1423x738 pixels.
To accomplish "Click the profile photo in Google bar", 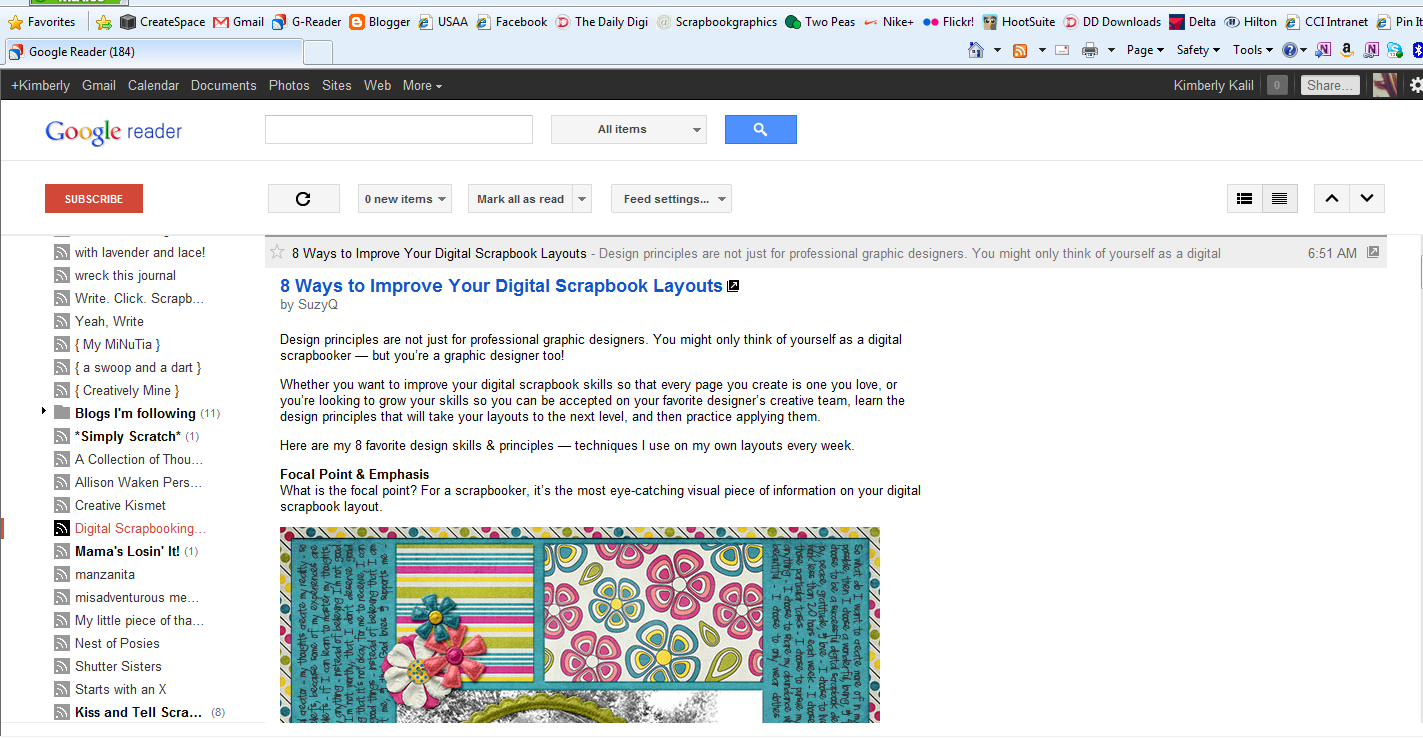I will pyautogui.click(x=1385, y=86).
